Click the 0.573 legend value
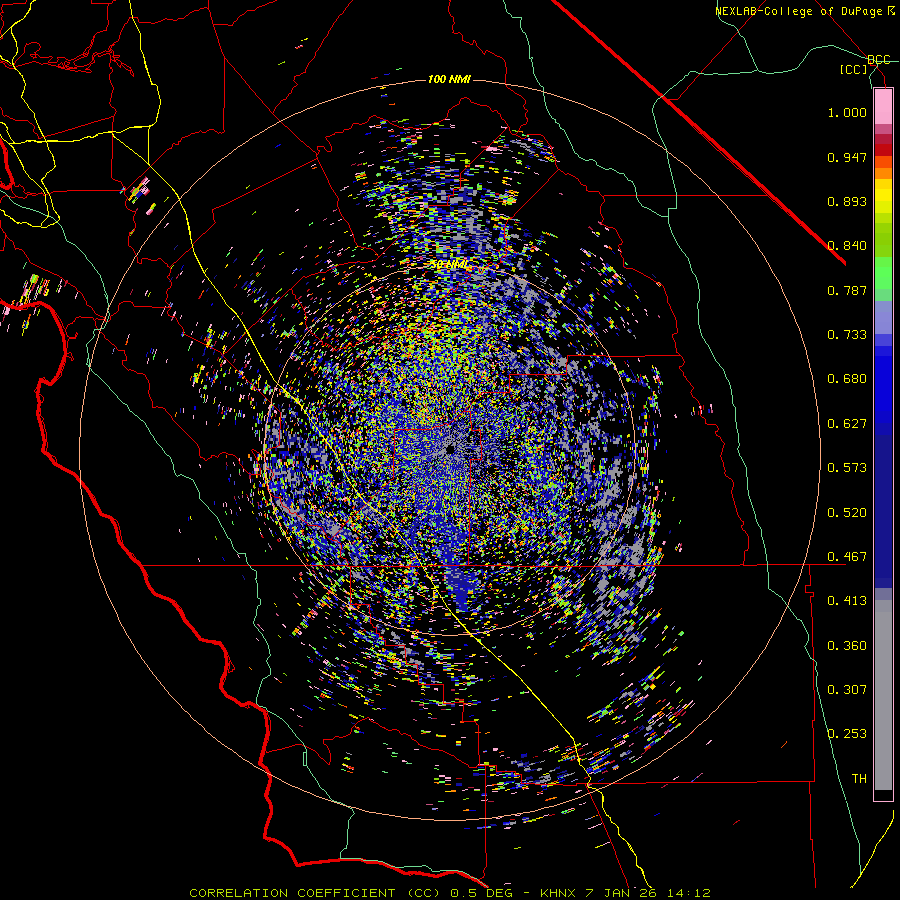Screen dimensions: 900x900 point(847,468)
